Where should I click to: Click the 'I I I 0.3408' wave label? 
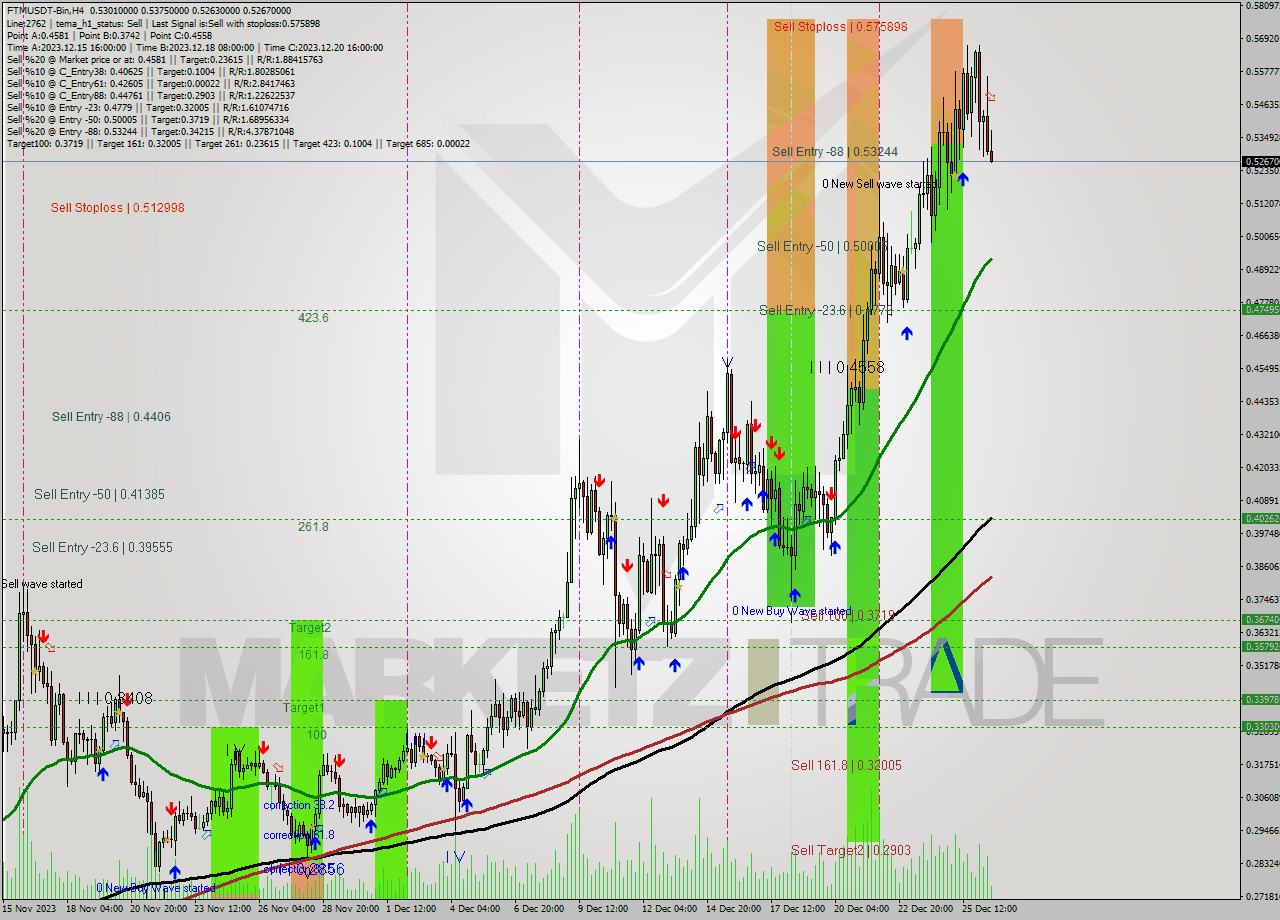(115, 699)
